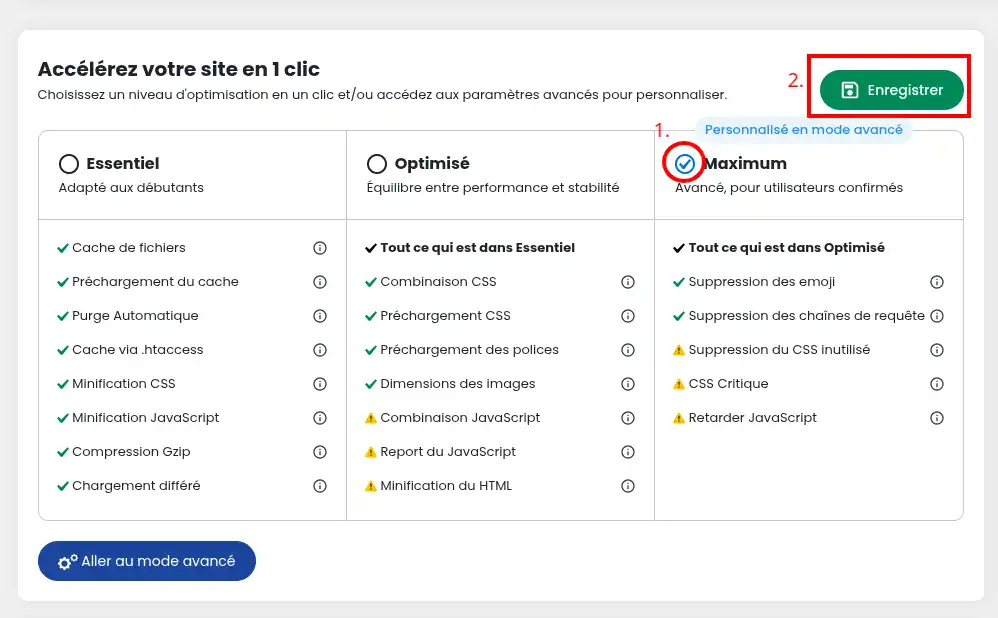Click 'Compression Gzip' label
Image resolution: width=998 pixels, height=618 pixels.
pos(131,452)
